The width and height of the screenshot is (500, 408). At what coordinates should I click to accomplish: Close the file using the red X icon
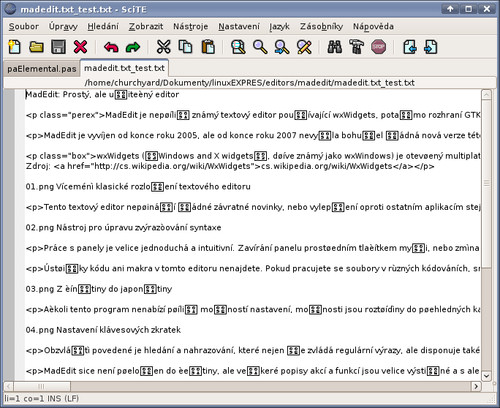coord(80,47)
